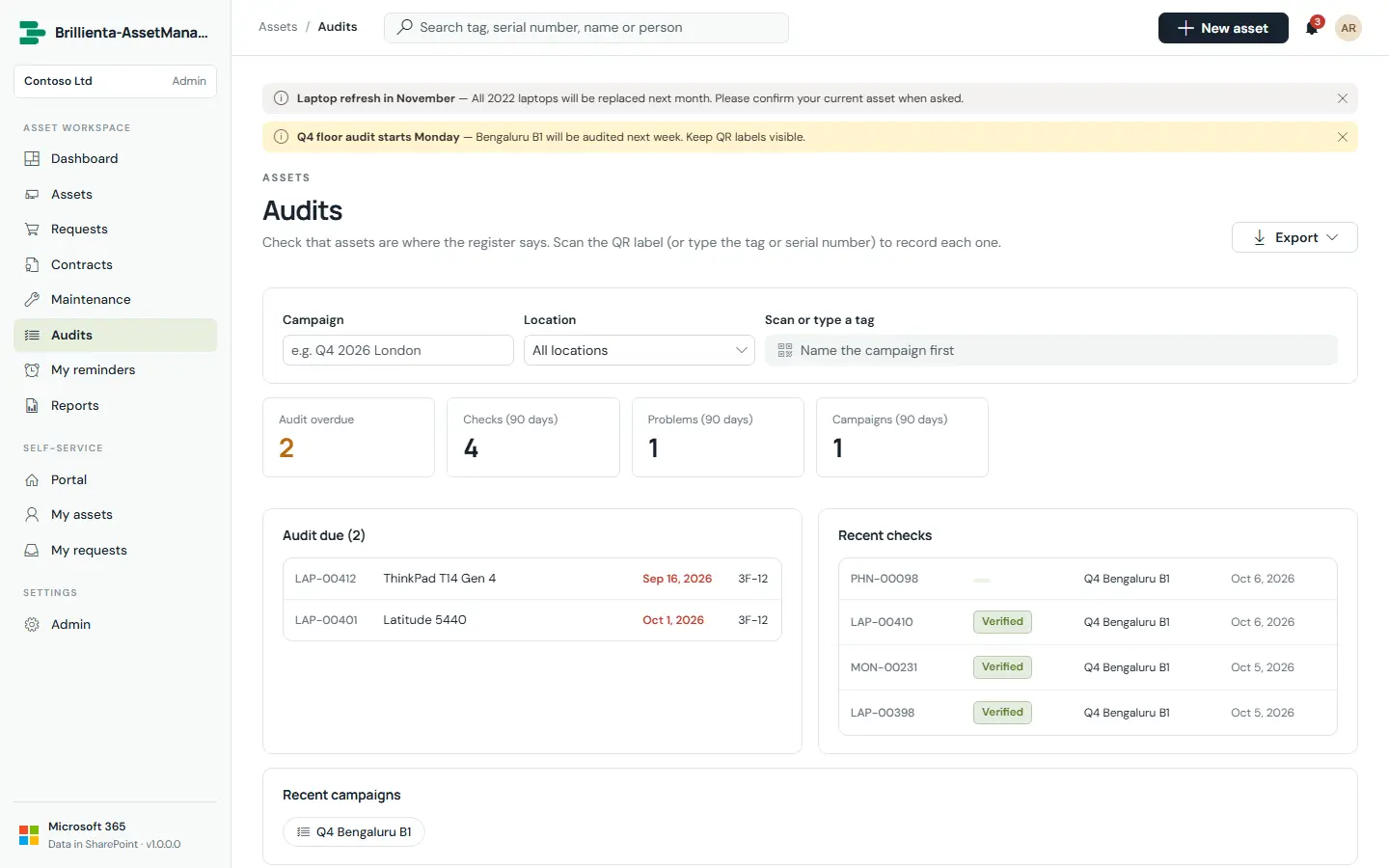Open the Problems (90 days) card
Viewport: 1389px width, 868px height.
718,437
